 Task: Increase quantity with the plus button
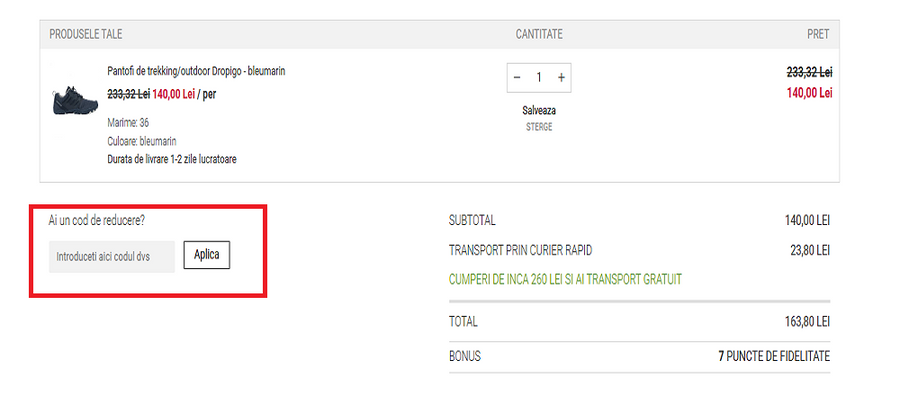[x=561, y=78]
